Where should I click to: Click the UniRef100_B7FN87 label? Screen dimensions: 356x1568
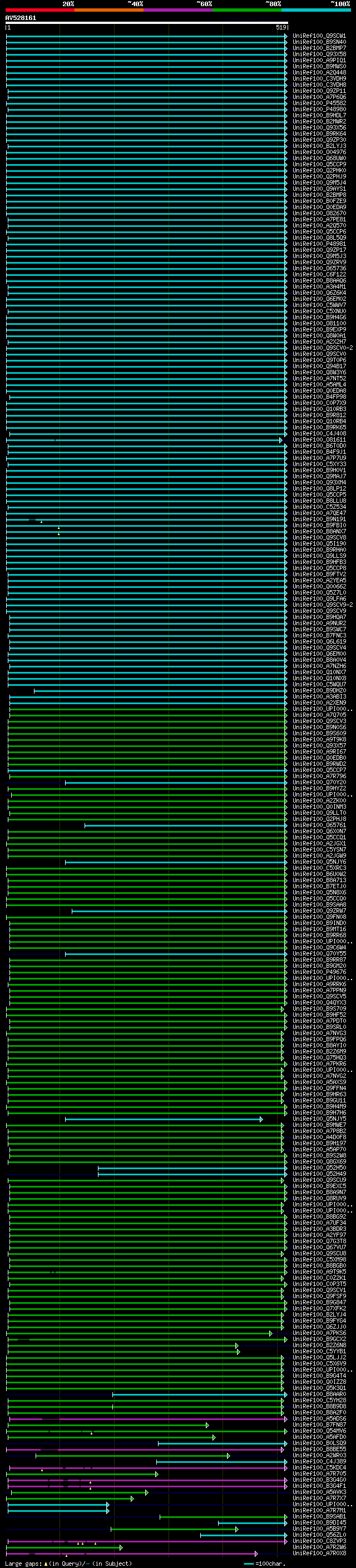pos(319,1424)
